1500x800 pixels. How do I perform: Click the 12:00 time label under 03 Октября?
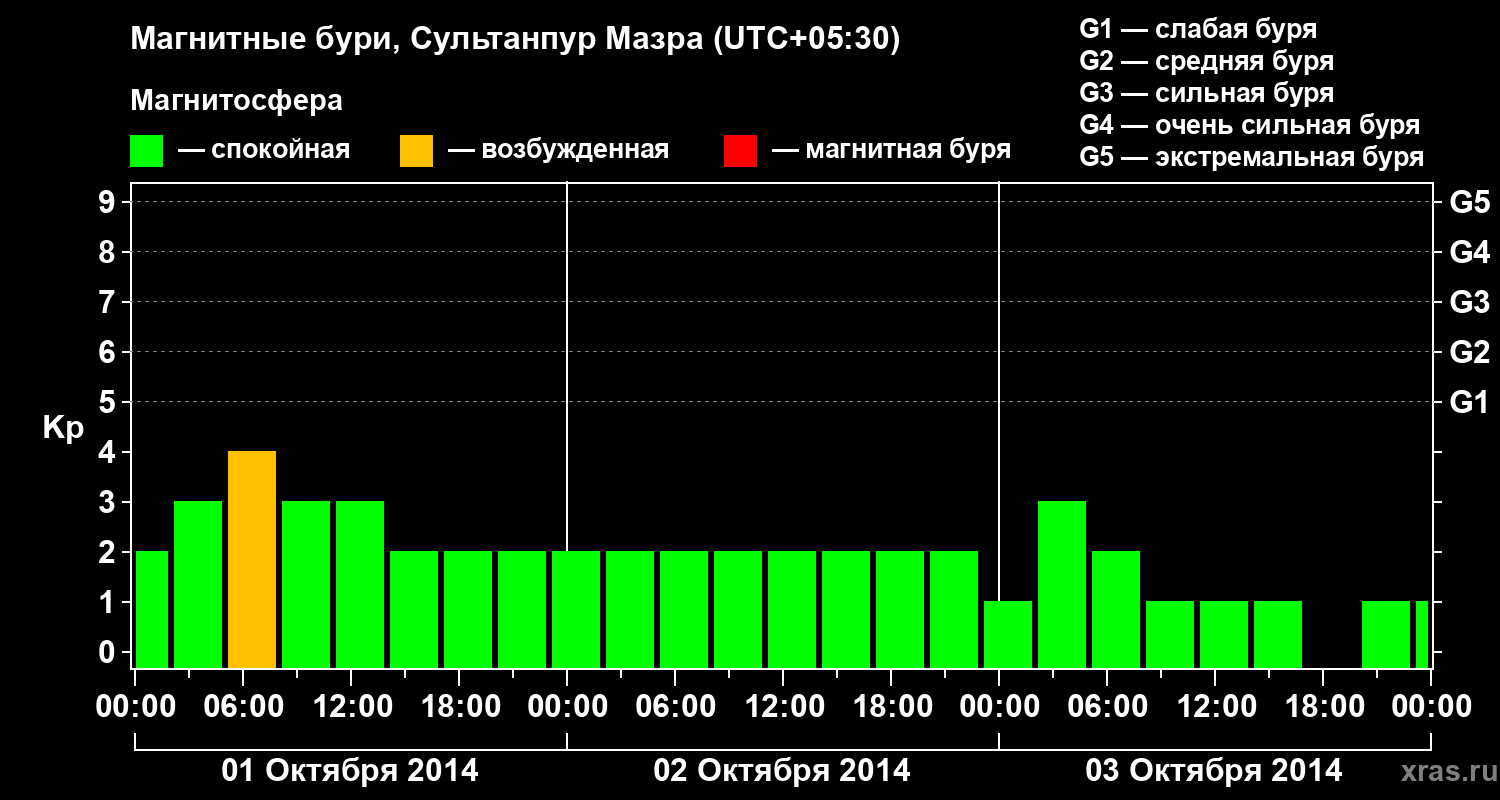pyautogui.click(x=1215, y=707)
